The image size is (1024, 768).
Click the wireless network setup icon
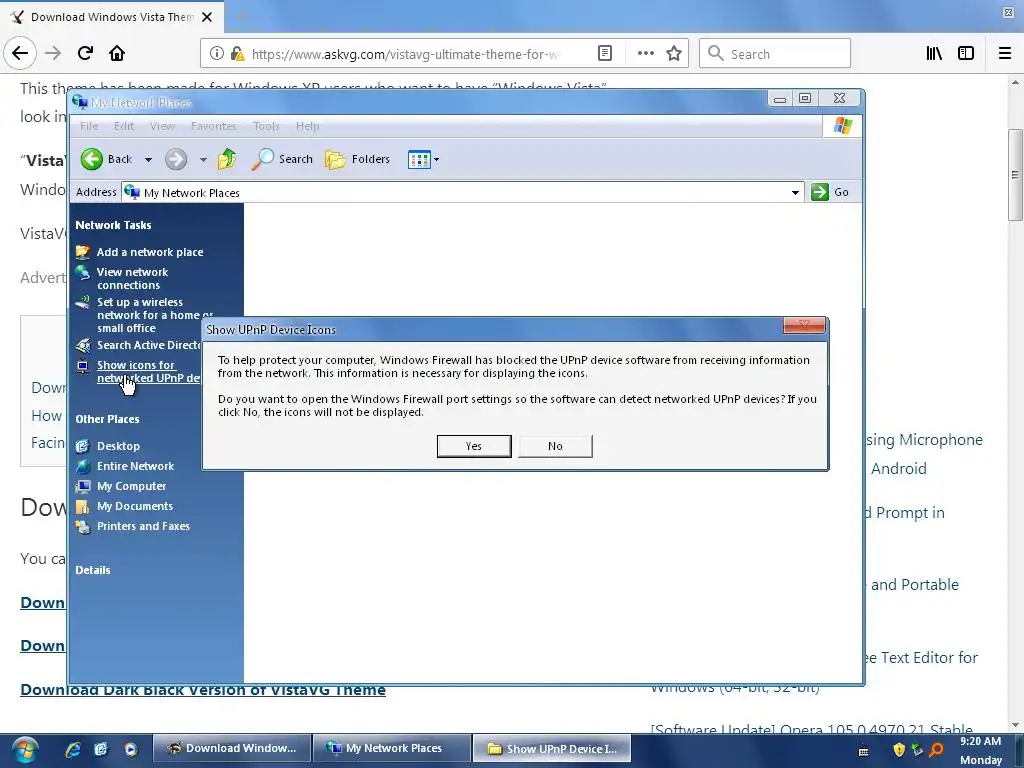pos(83,302)
